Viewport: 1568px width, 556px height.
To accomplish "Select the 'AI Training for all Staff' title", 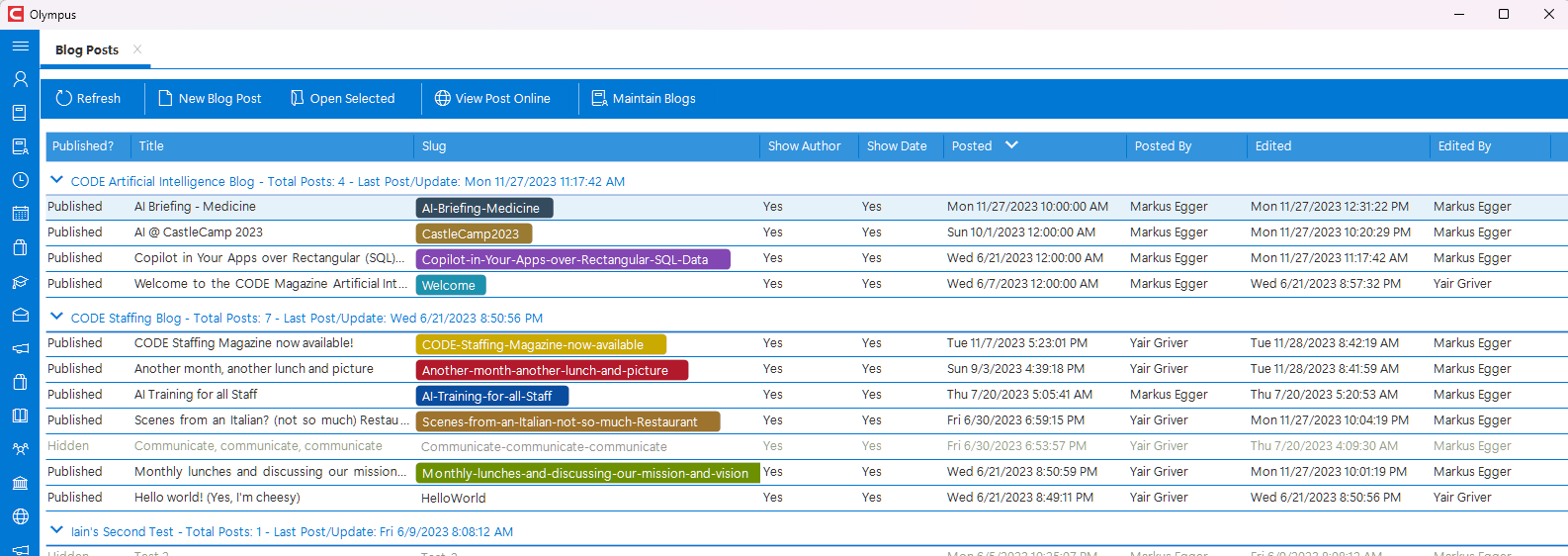I will coord(196,394).
